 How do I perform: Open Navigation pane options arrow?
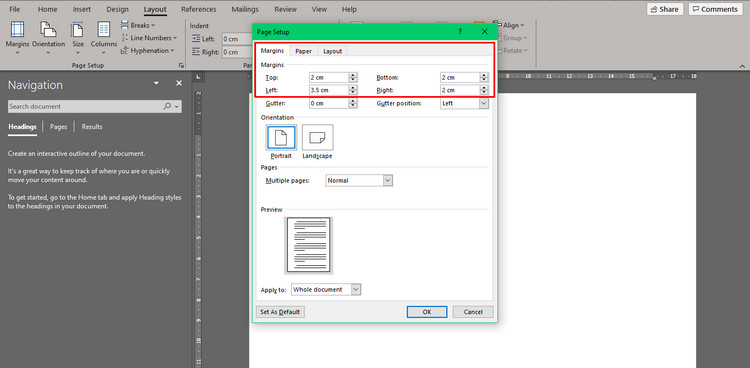pos(156,83)
